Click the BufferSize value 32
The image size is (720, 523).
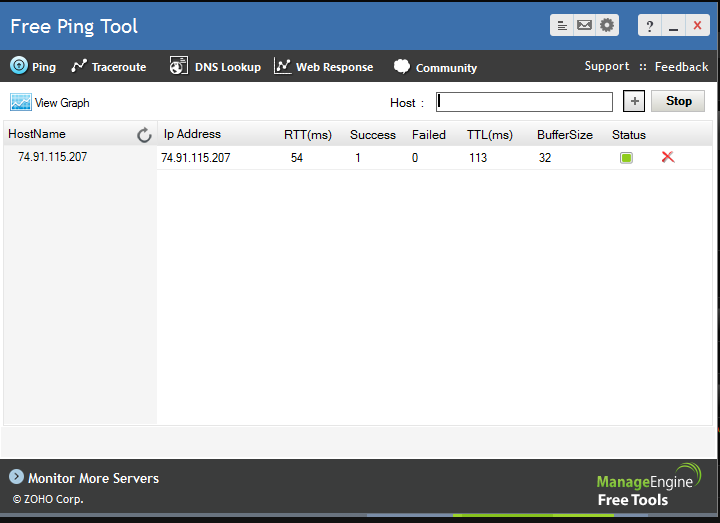[545, 158]
